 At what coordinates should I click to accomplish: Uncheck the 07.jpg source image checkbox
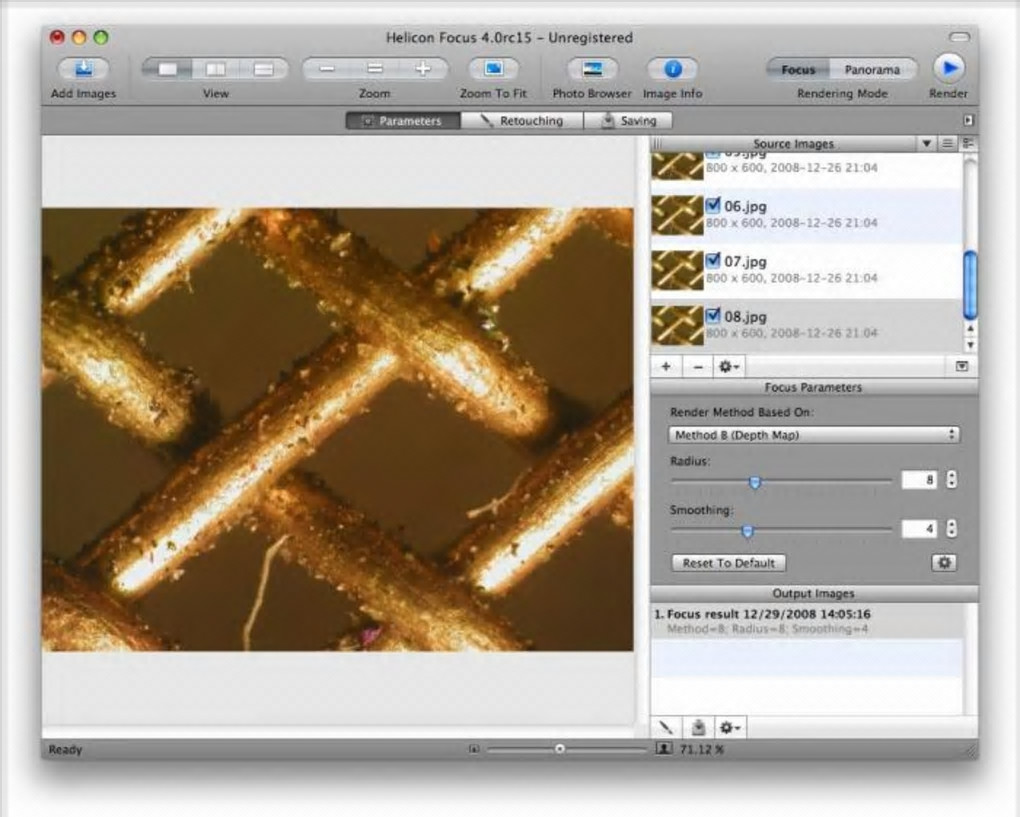(713, 261)
